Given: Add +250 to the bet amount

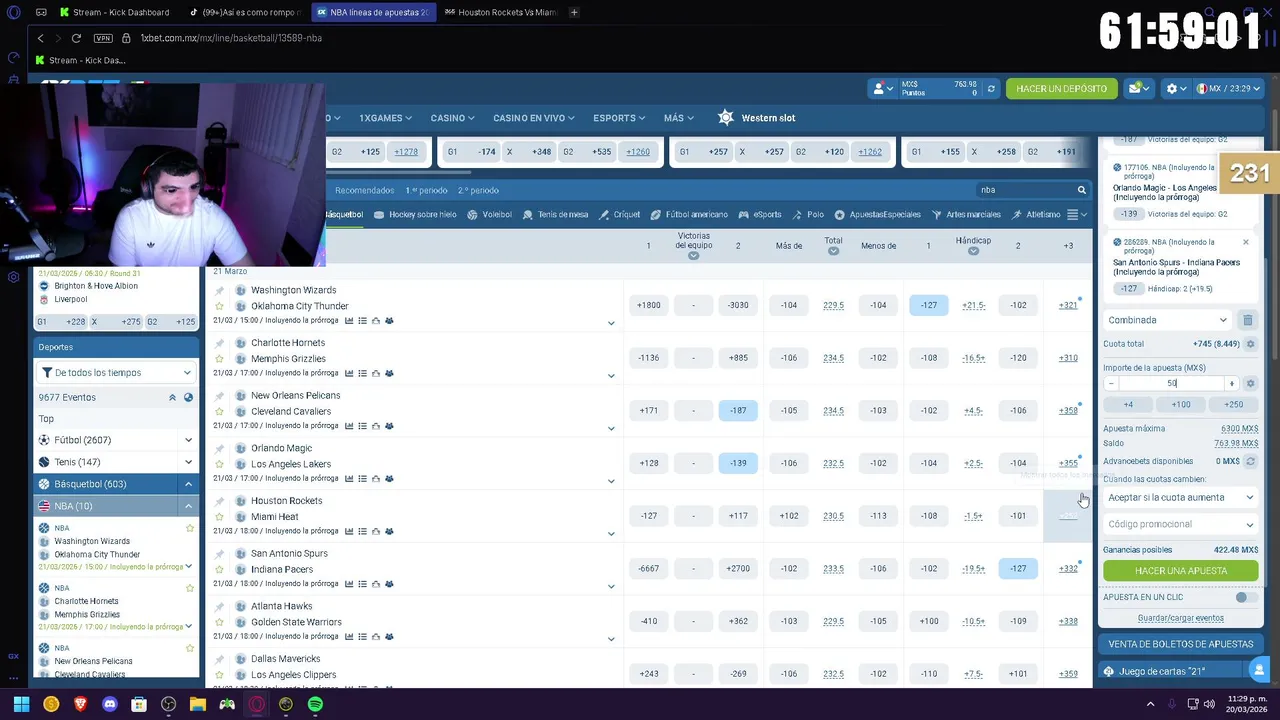Looking at the screenshot, I should click(x=1233, y=405).
